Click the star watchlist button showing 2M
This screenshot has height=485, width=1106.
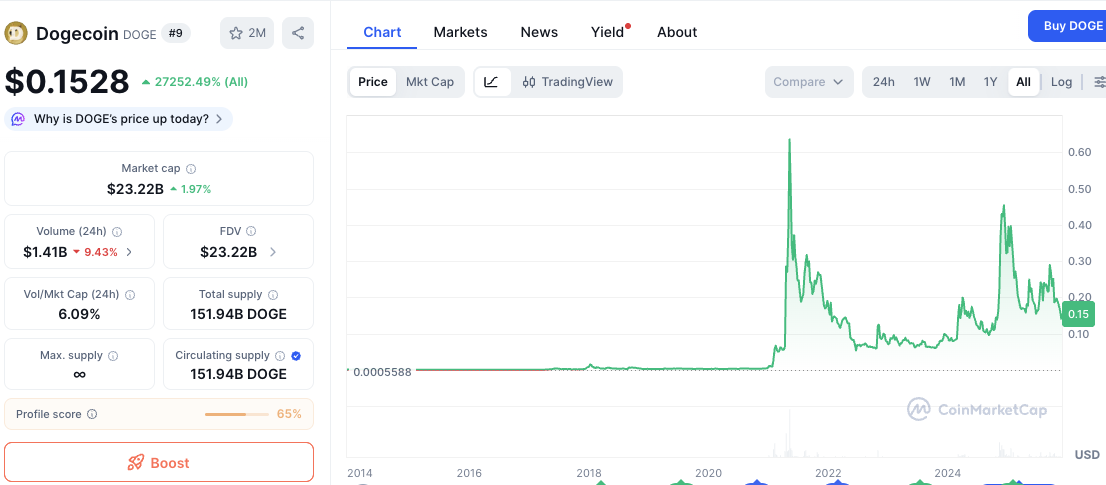(247, 33)
